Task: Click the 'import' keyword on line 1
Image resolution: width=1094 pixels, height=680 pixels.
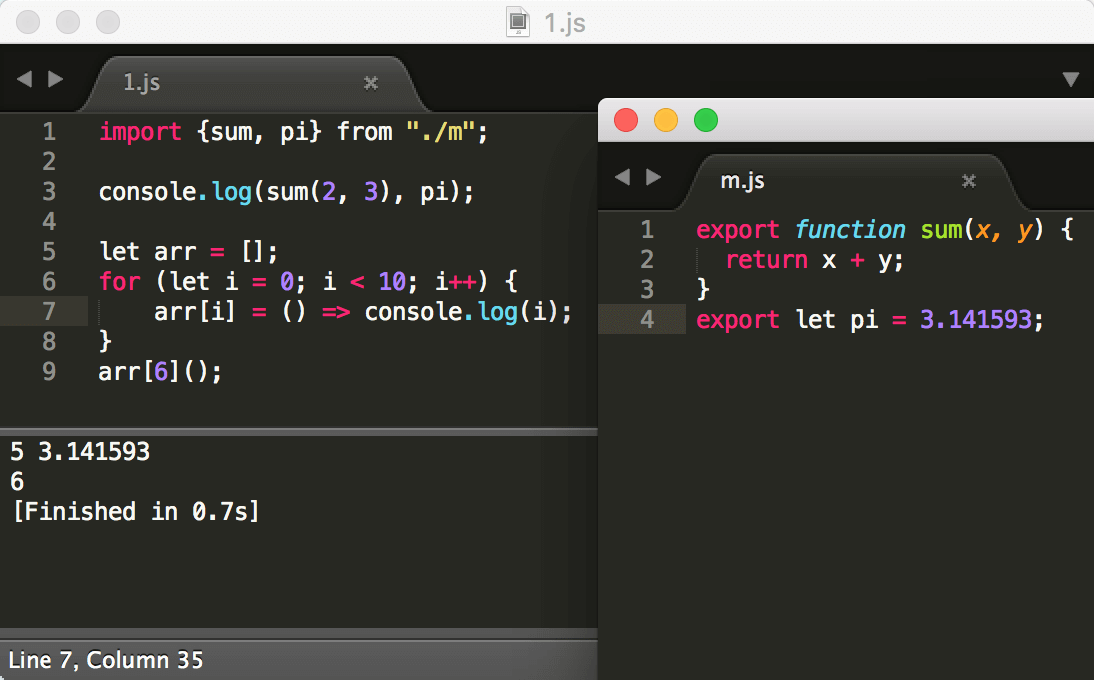Action: [x=140, y=132]
